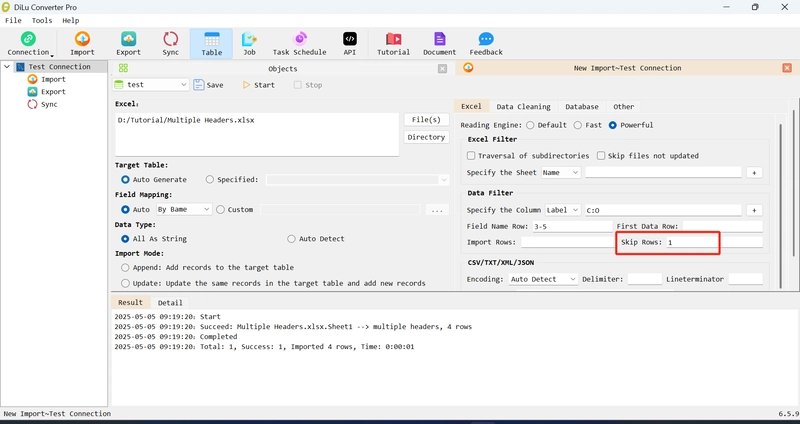Click the Field Name Row input
The height and width of the screenshot is (424, 800).
point(572,226)
